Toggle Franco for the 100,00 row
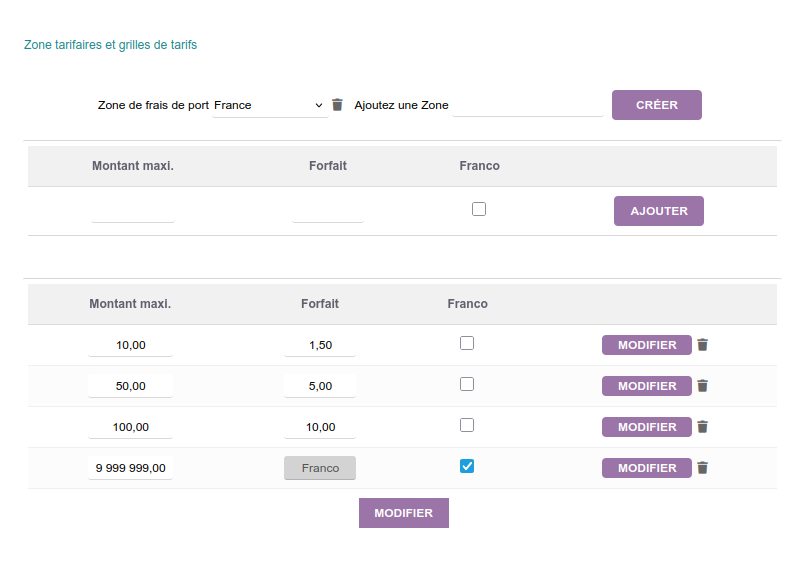 tap(467, 425)
